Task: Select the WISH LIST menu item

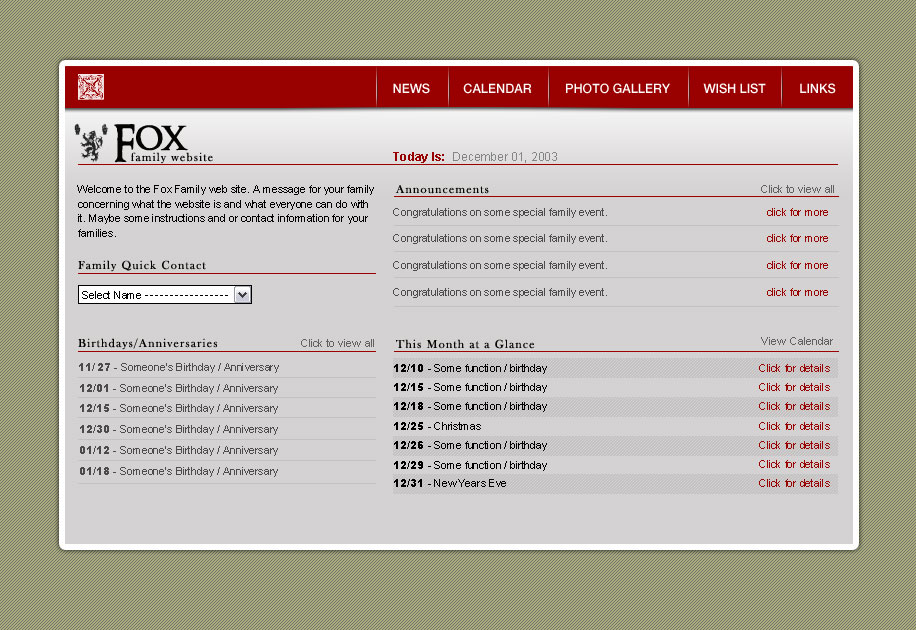Action: pos(734,89)
